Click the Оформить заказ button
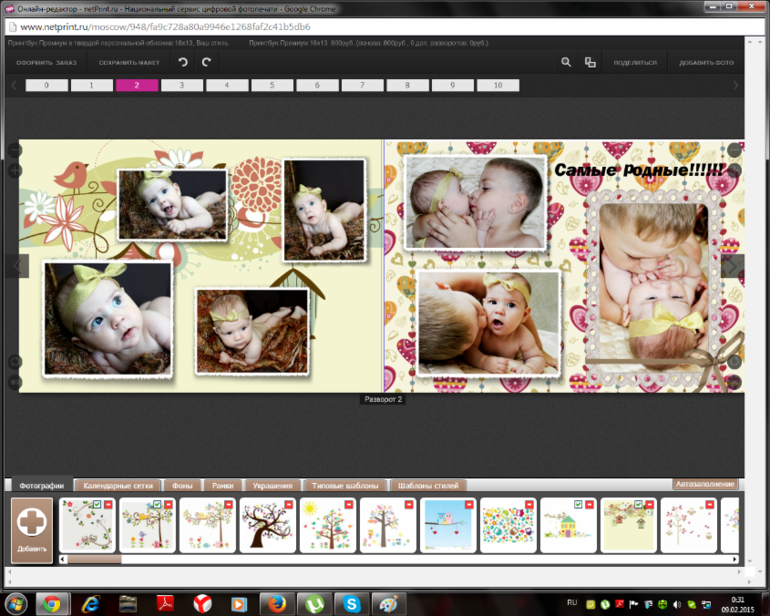The image size is (770, 616). 46,62
